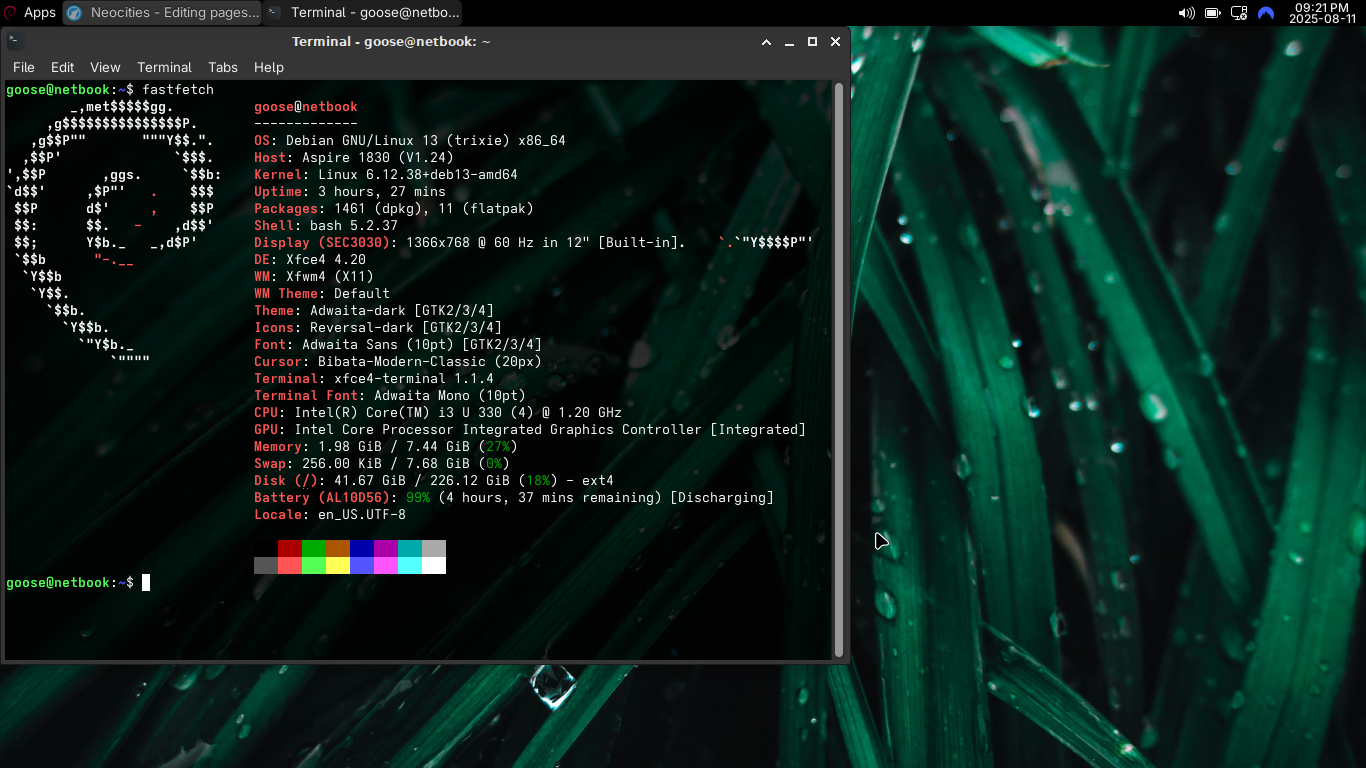This screenshot has width=1366, height=768.
Task: Click the DE 'Xfce4 4.20' line
Action: pos(310,260)
